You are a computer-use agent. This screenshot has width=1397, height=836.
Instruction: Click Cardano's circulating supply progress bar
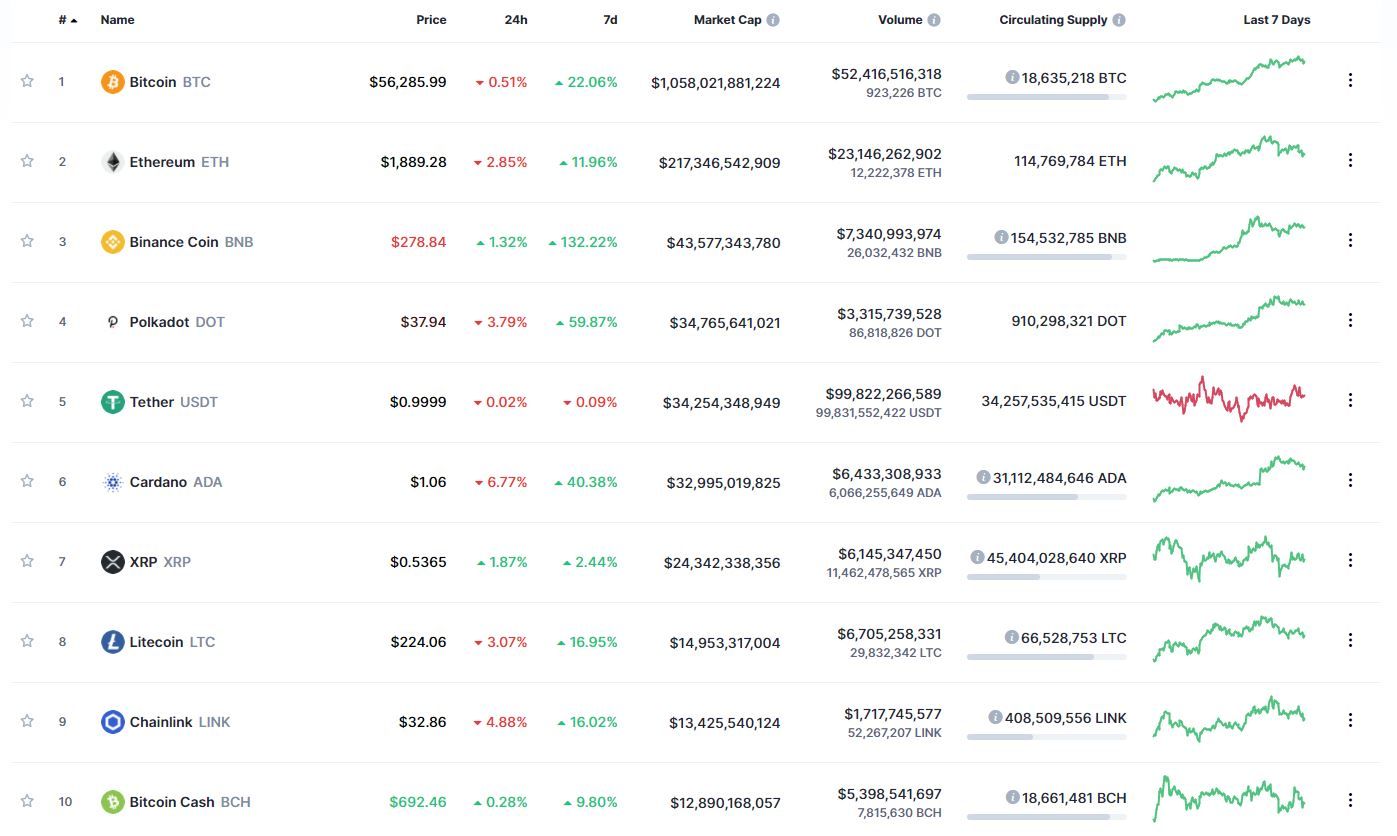coord(1046,497)
